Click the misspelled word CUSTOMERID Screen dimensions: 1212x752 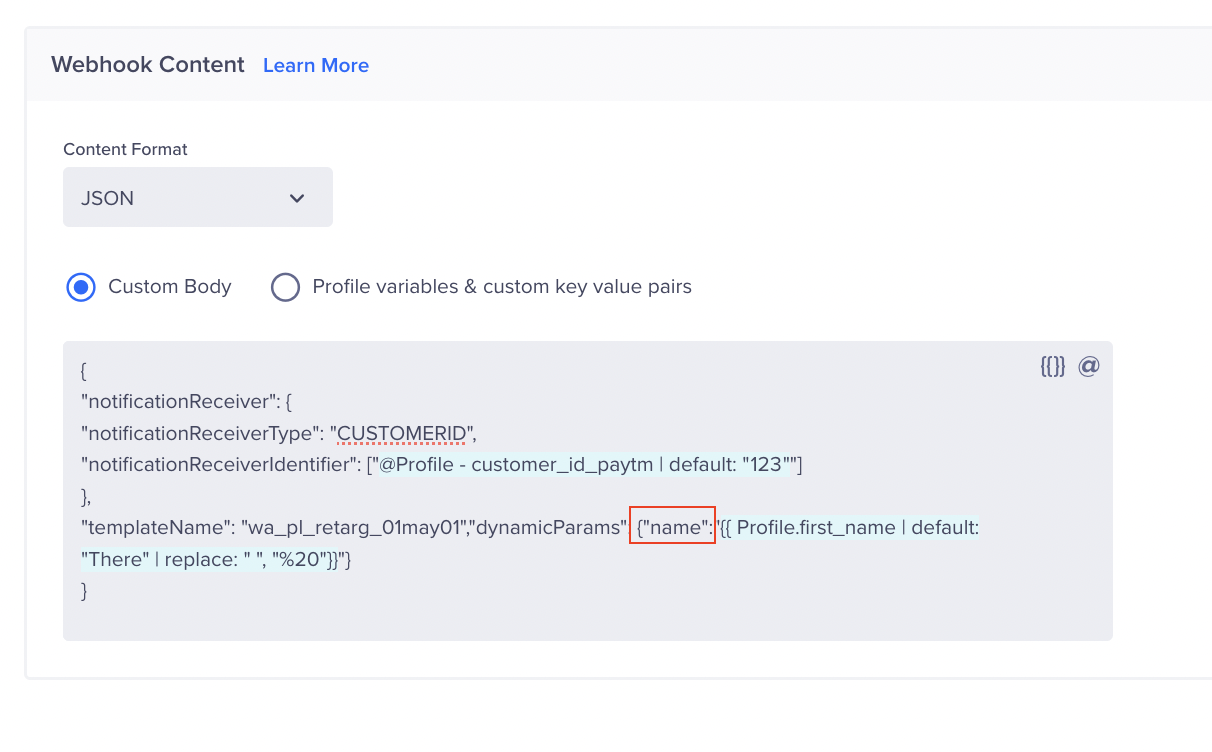(402, 433)
